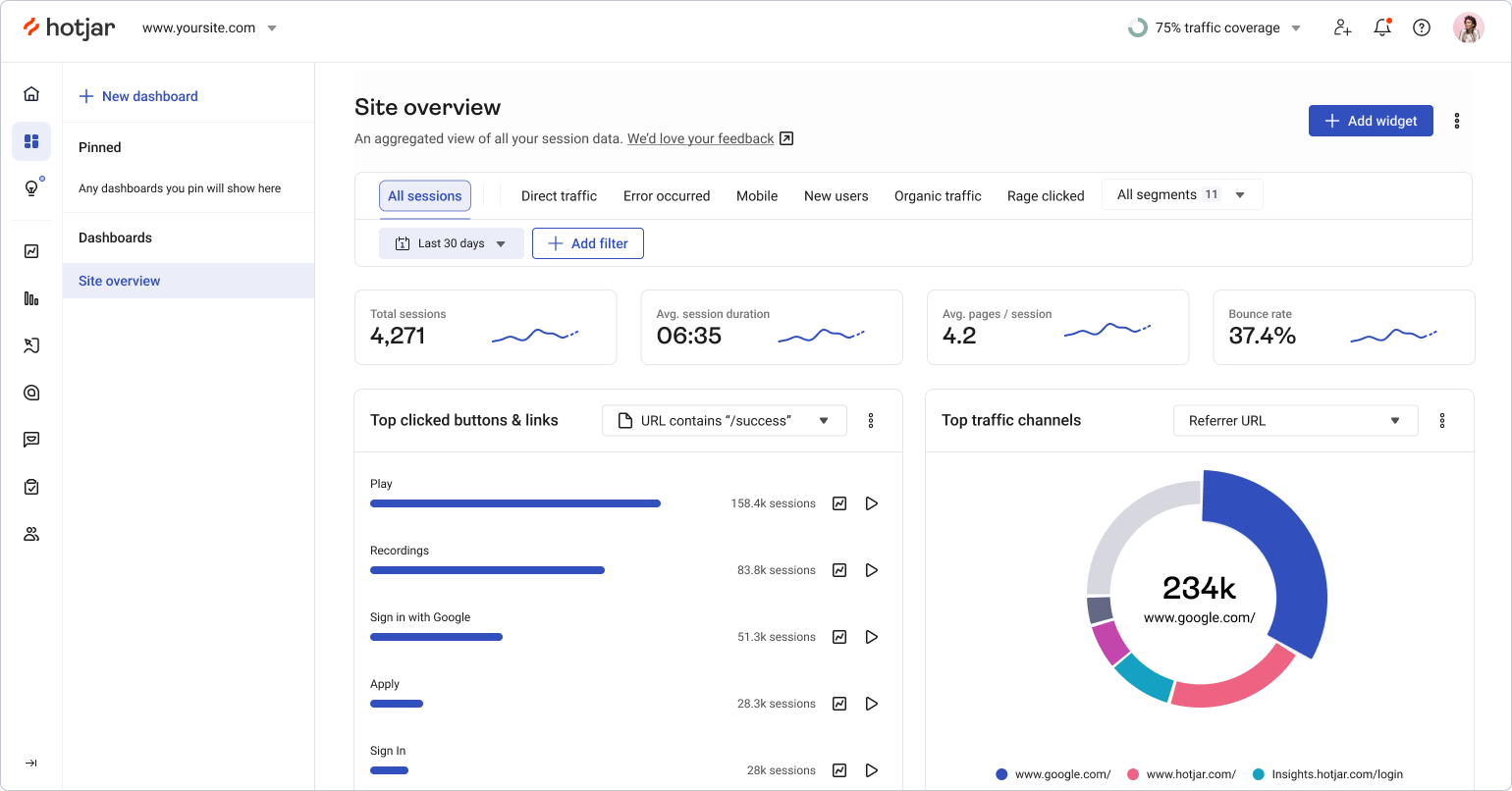Open the 'We'd love your feedback' link

pyautogui.click(x=701, y=138)
